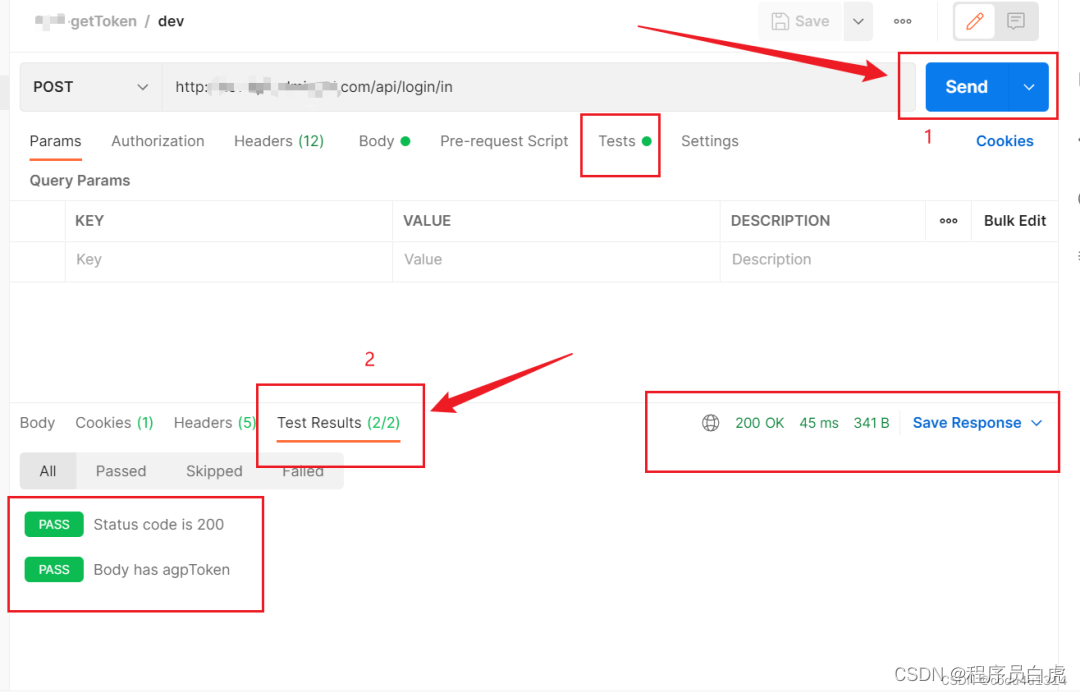Click the KEY column header
Image resolution: width=1080 pixels, height=693 pixels.
tap(90, 221)
